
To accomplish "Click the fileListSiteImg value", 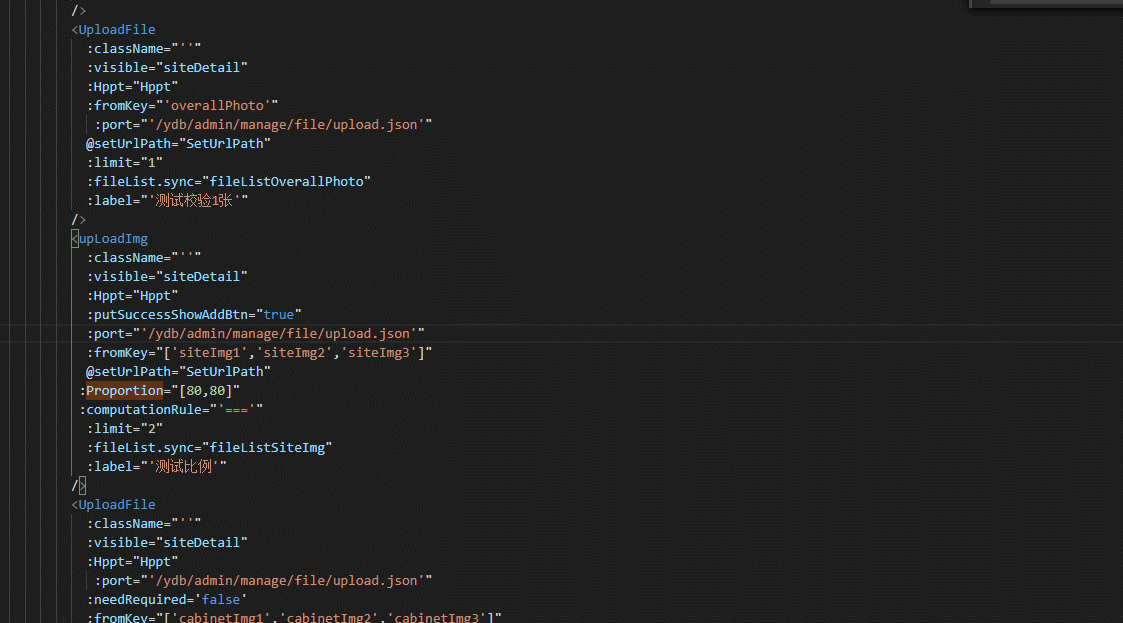I will point(267,448).
